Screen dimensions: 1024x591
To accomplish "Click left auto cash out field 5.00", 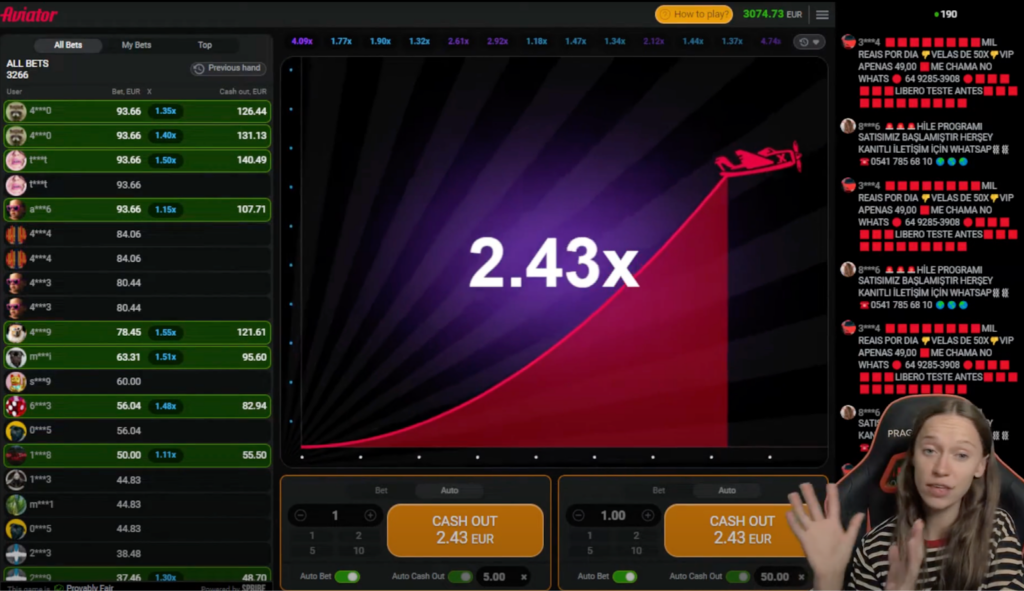I will click(x=494, y=577).
